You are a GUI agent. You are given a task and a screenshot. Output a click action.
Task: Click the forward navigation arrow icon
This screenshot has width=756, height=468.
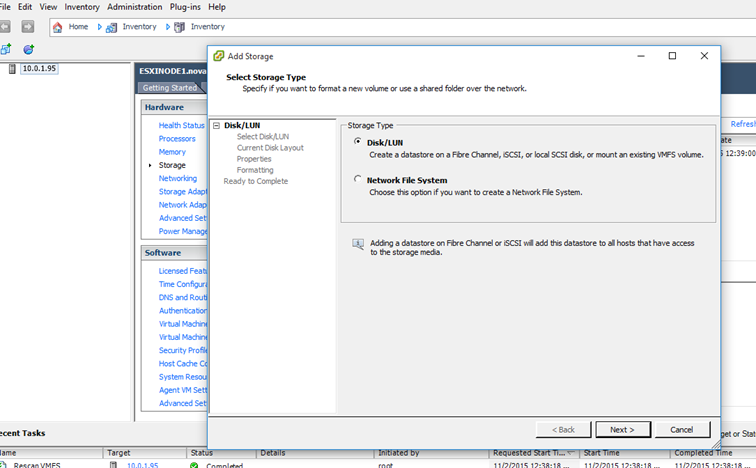pos(27,27)
